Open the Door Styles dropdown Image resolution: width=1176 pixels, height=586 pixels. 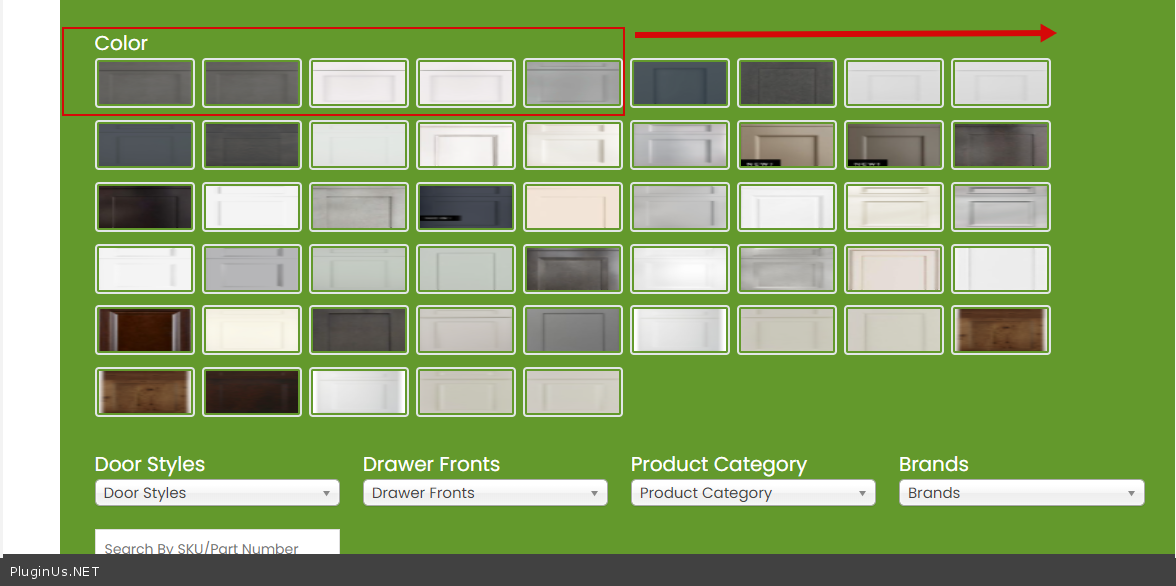[x=217, y=493]
